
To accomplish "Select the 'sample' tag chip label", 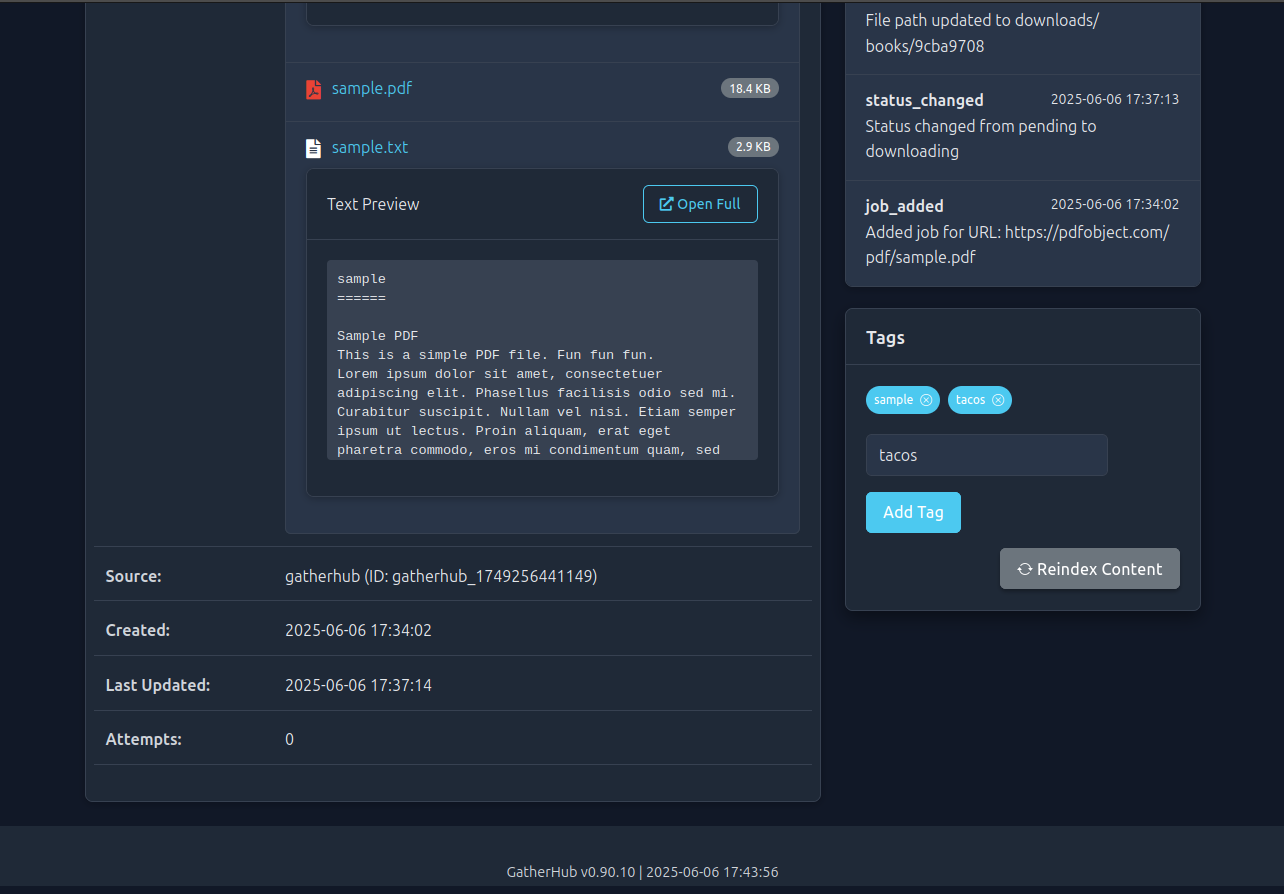I will pos(893,400).
